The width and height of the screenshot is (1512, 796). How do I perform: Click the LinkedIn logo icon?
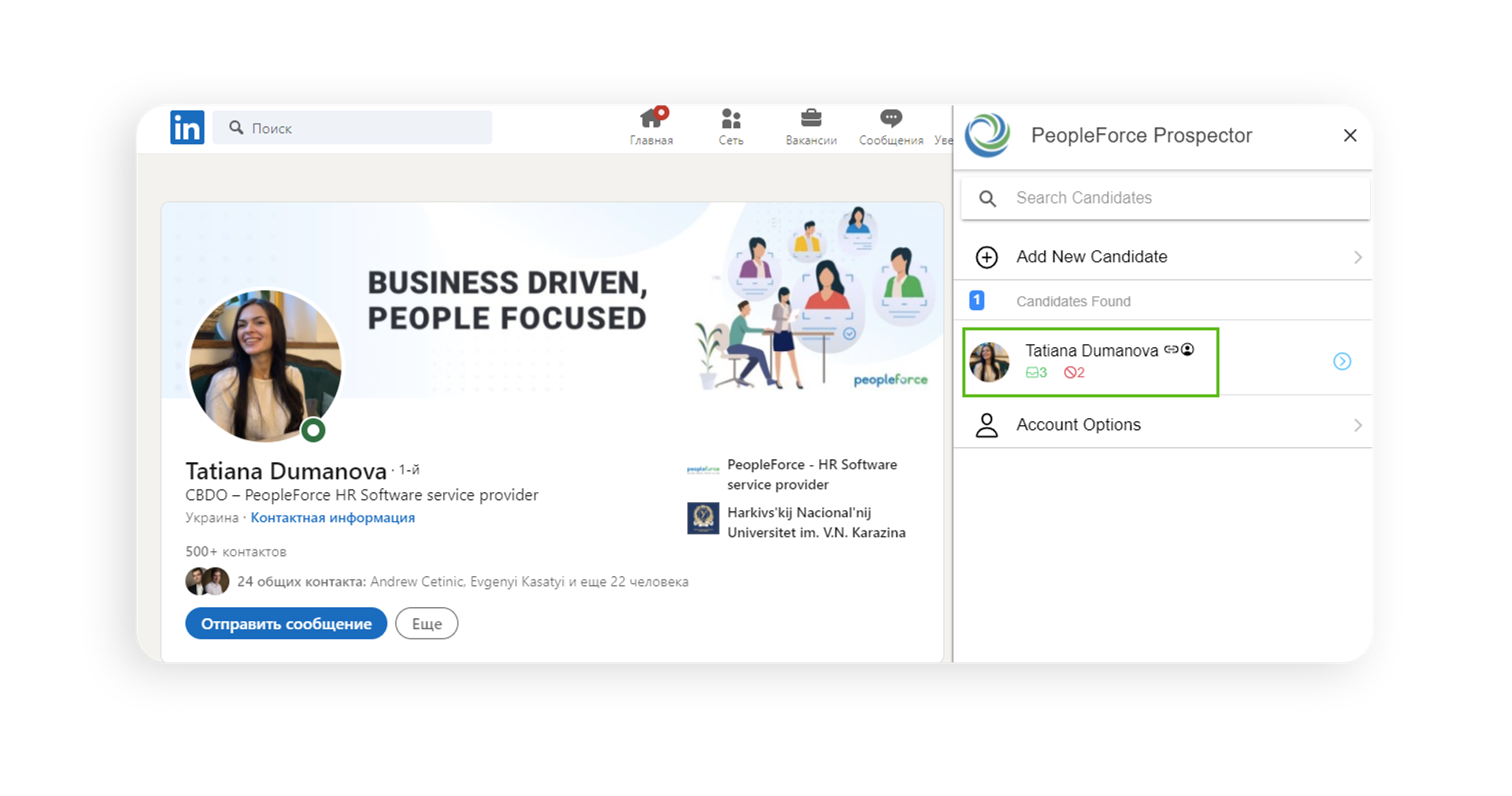187,128
